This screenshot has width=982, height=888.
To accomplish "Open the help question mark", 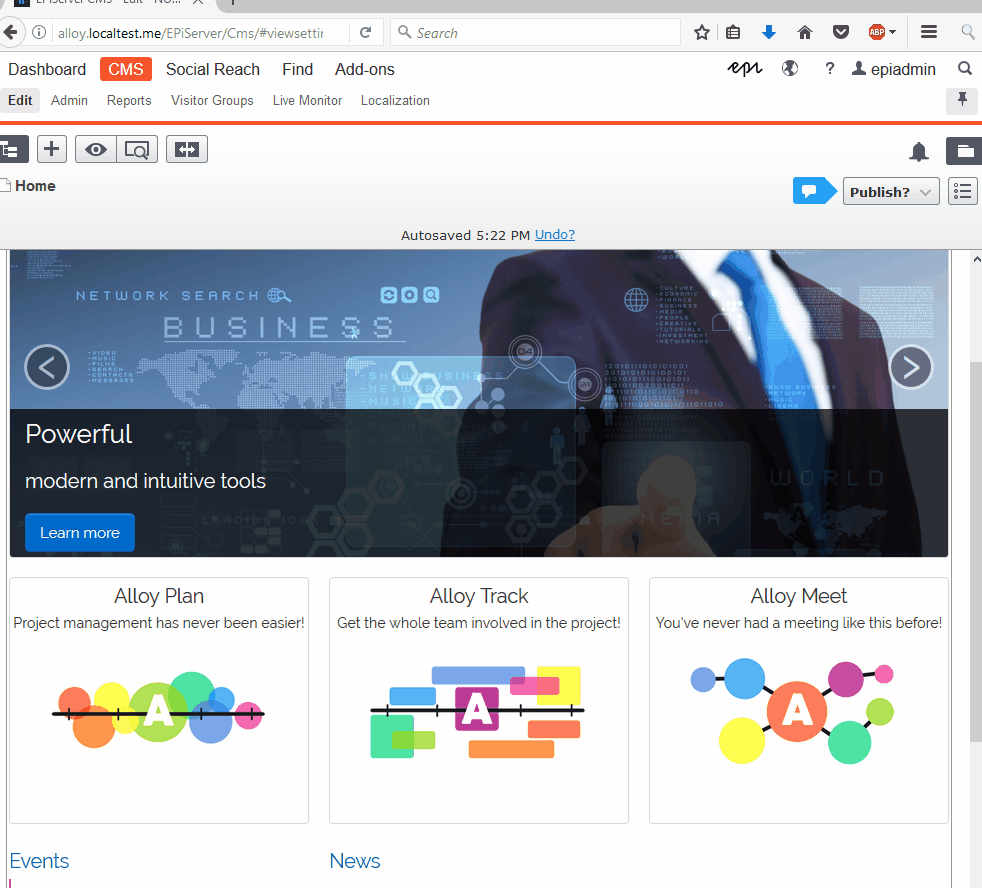I will pyautogui.click(x=830, y=69).
